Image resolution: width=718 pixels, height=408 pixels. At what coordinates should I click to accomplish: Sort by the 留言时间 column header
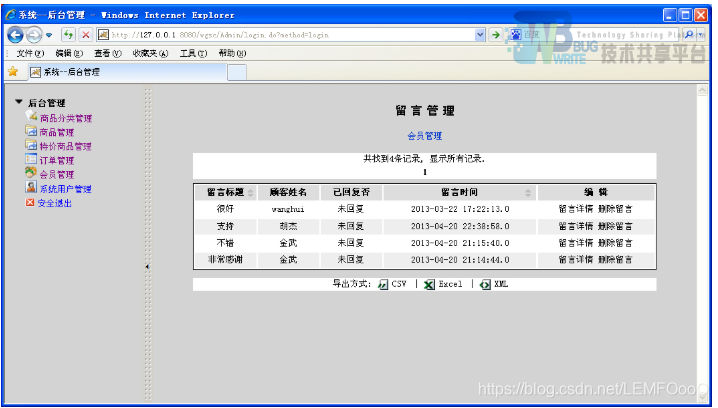point(459,192)
